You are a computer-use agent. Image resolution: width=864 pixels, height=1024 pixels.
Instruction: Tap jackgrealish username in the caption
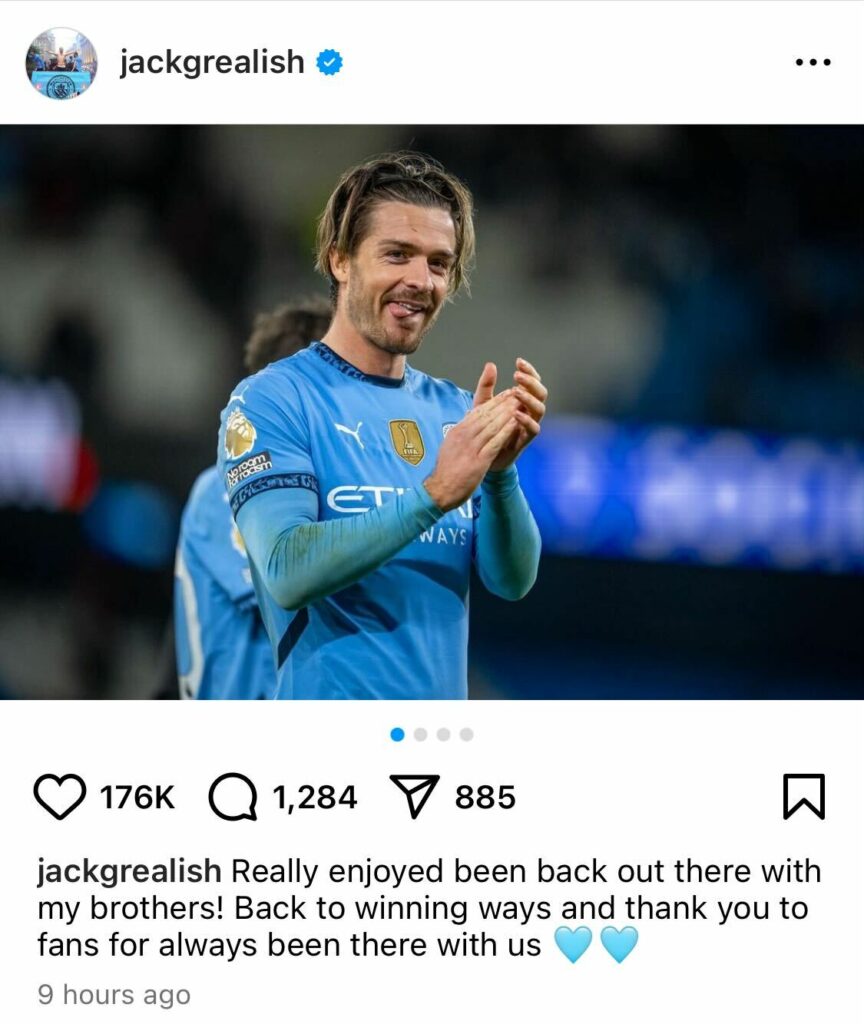click(x=129, y=872)
